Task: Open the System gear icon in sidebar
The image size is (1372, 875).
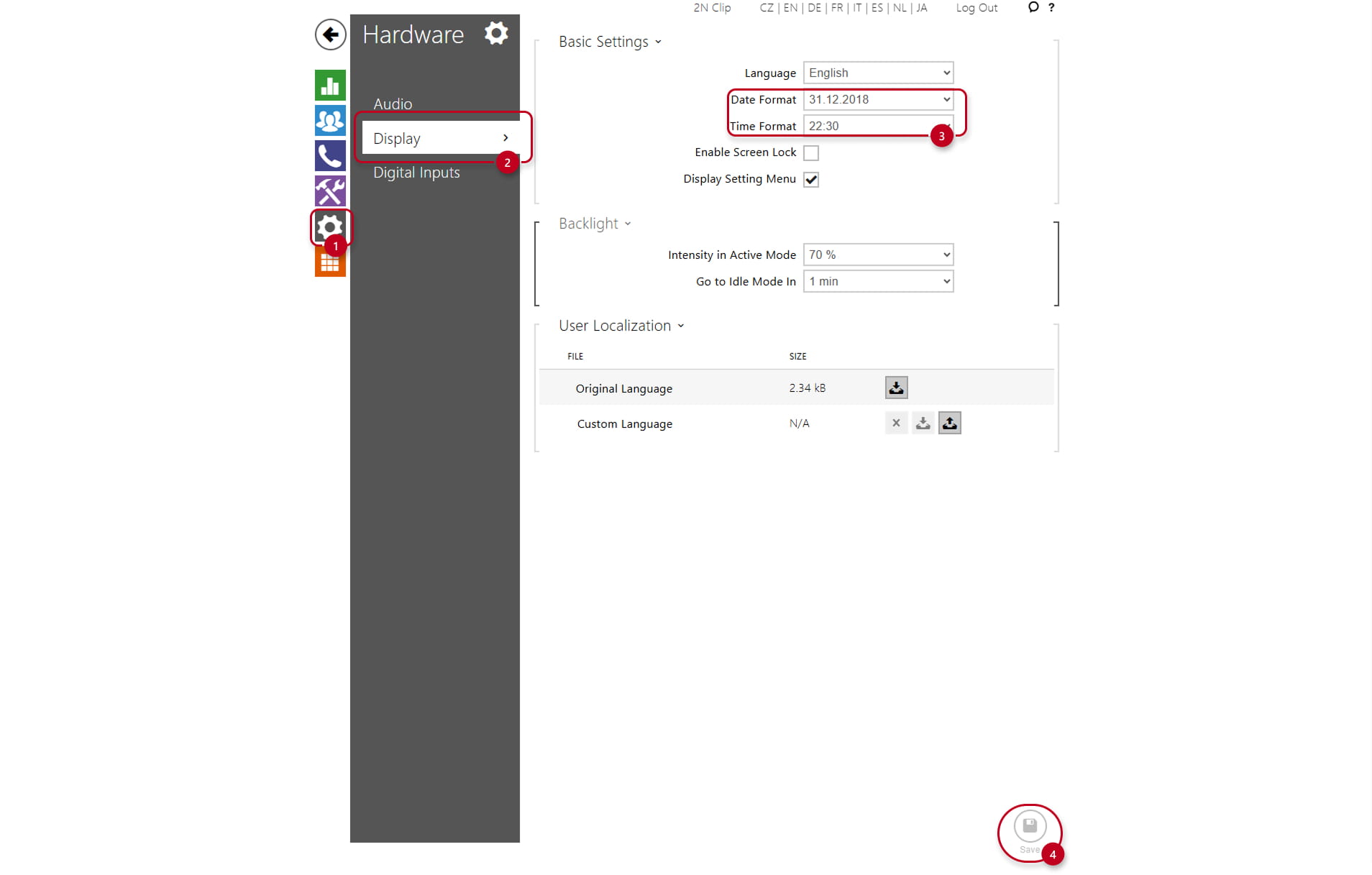Action: 330,226
